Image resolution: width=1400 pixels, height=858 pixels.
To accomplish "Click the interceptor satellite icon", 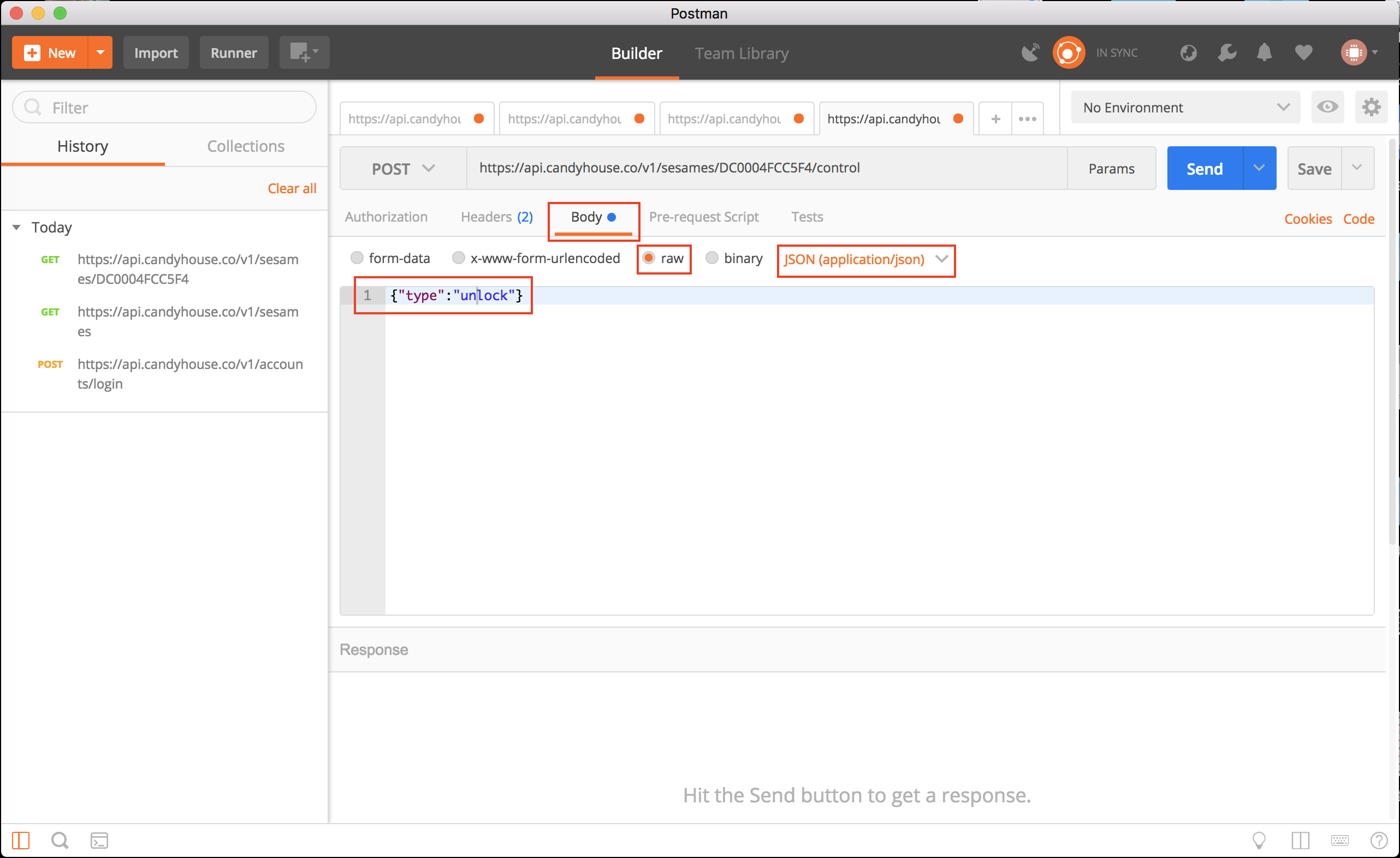I will pos(1030,53).
